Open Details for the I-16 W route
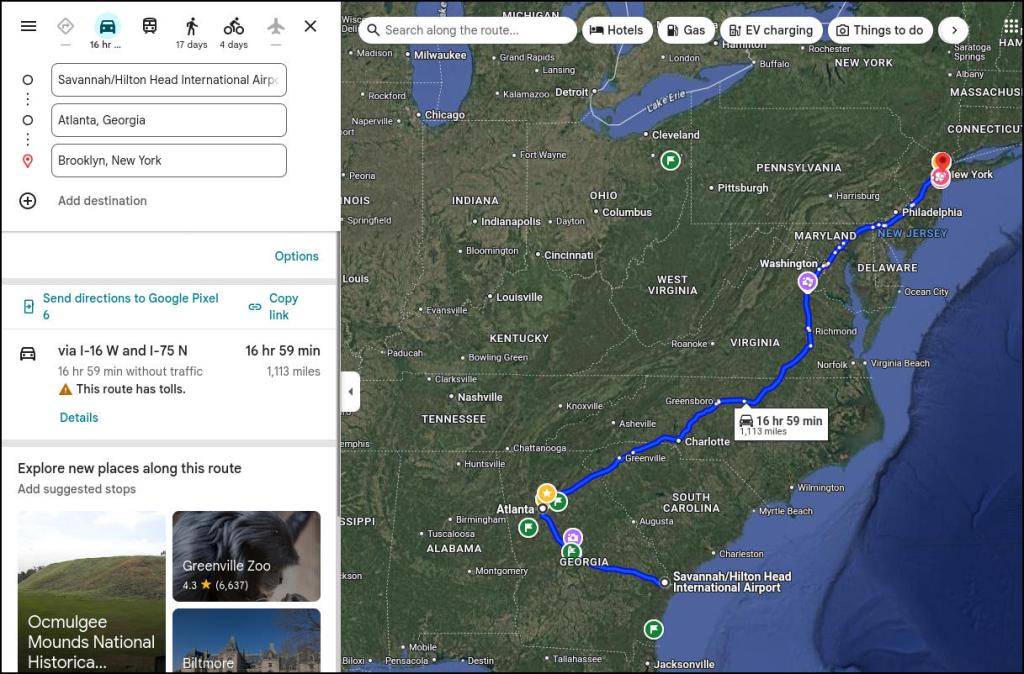This screenshot has width=1024, height=674. pos(78,417)
